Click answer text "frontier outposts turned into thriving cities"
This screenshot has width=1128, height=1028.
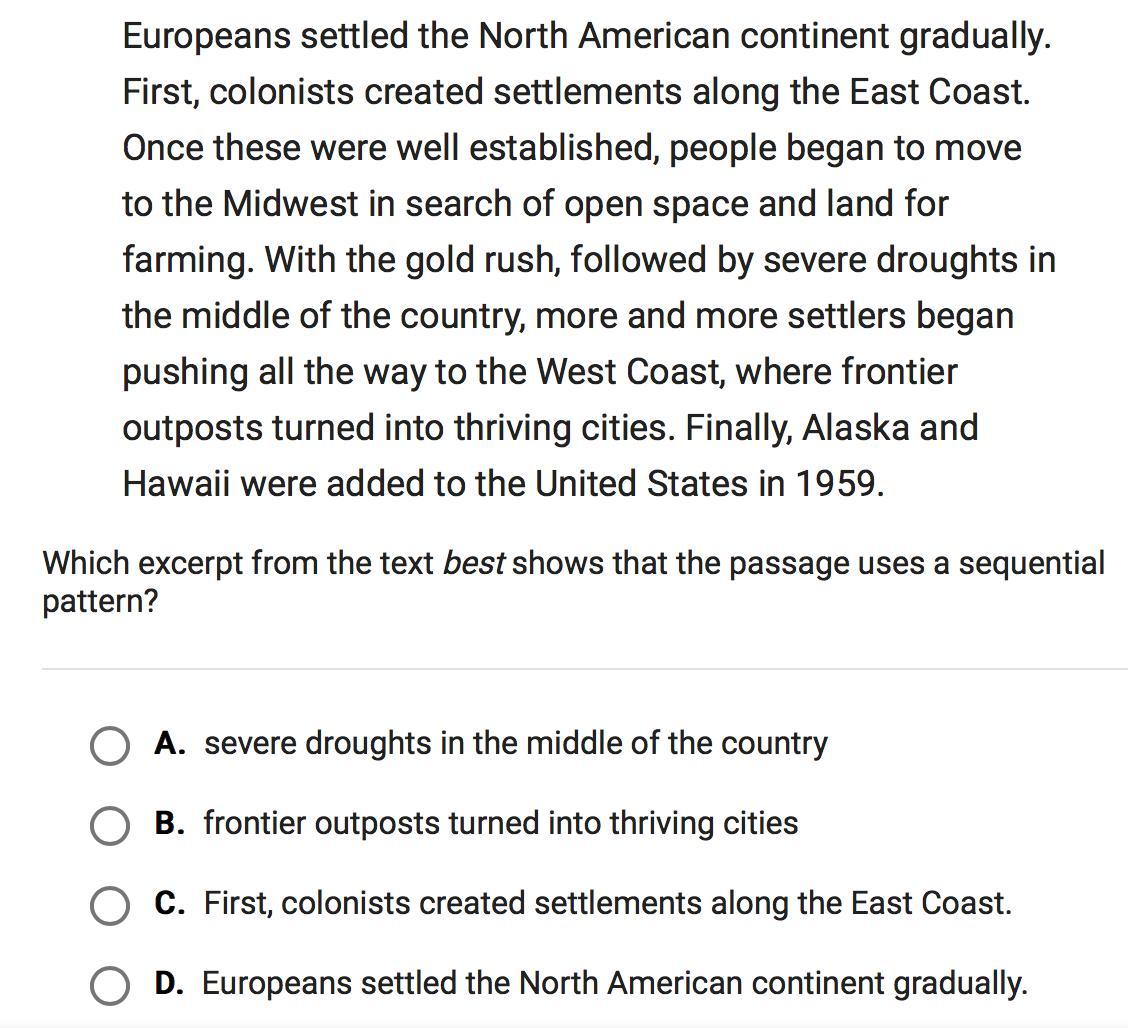(500, 824)
